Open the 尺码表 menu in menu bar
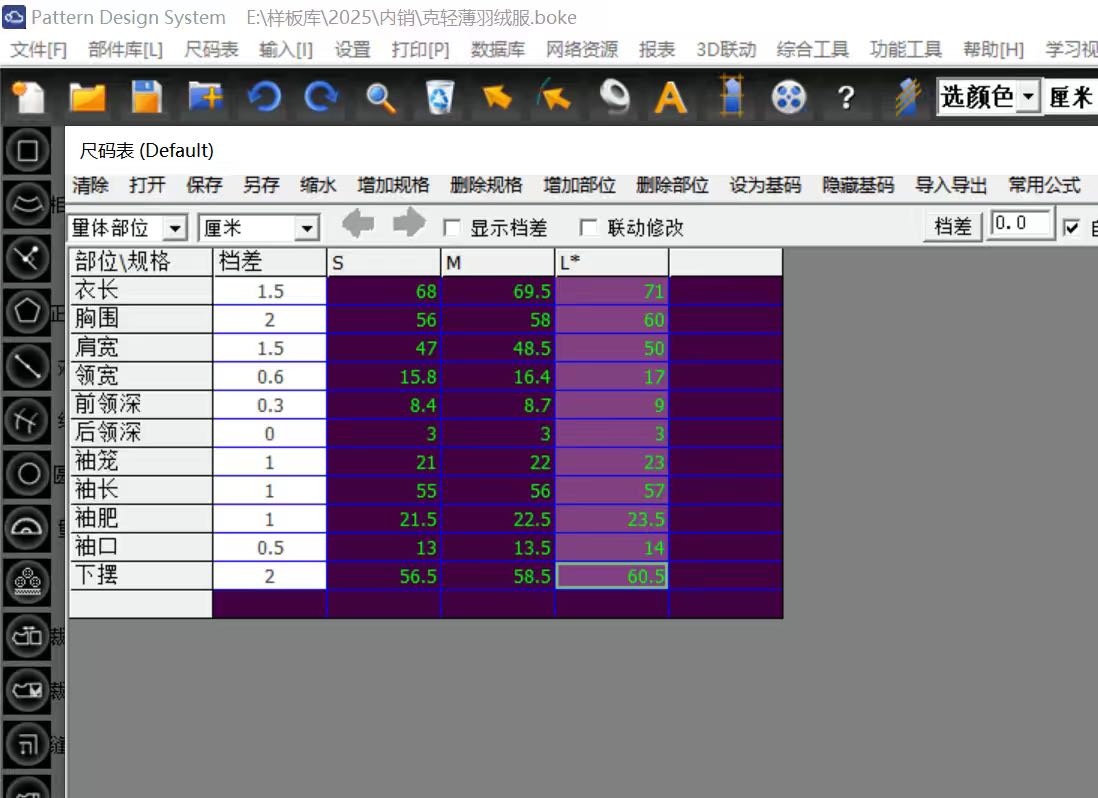This screenshot has height=798, width=1098. pyautogui.click(x=211, y=49)
